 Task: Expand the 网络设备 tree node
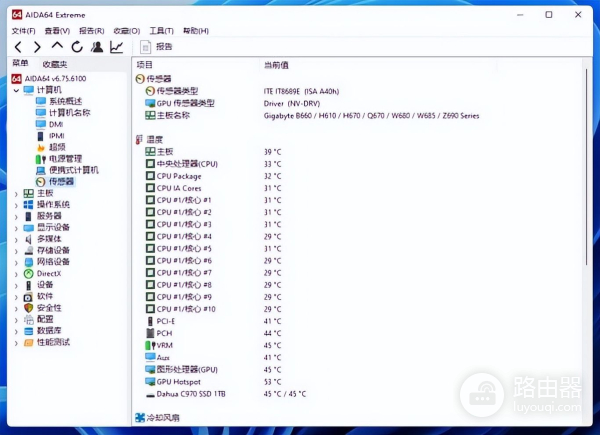(x=16, y=263)
